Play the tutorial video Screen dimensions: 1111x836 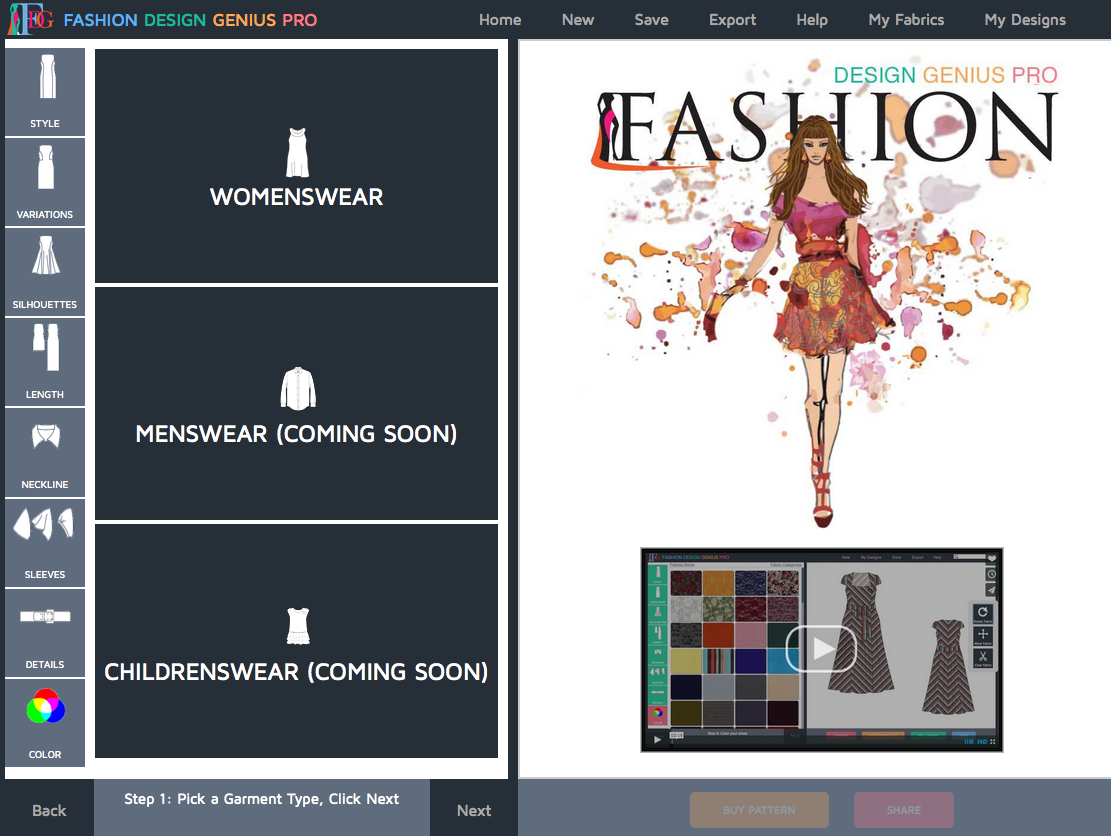[x=821, y=648]
